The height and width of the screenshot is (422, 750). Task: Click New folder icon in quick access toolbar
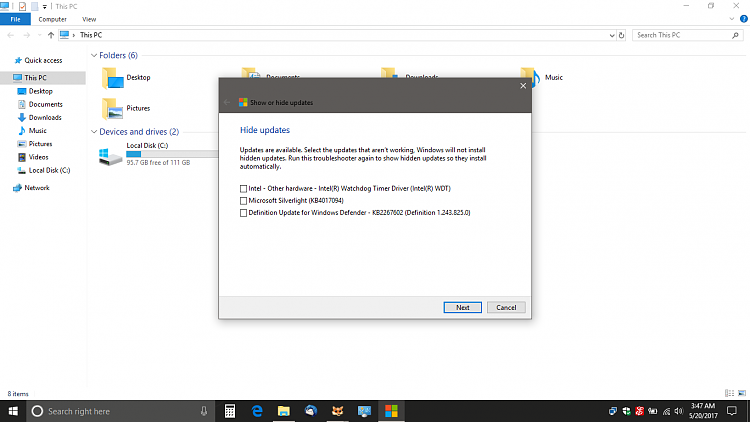(x=34, y=6)
